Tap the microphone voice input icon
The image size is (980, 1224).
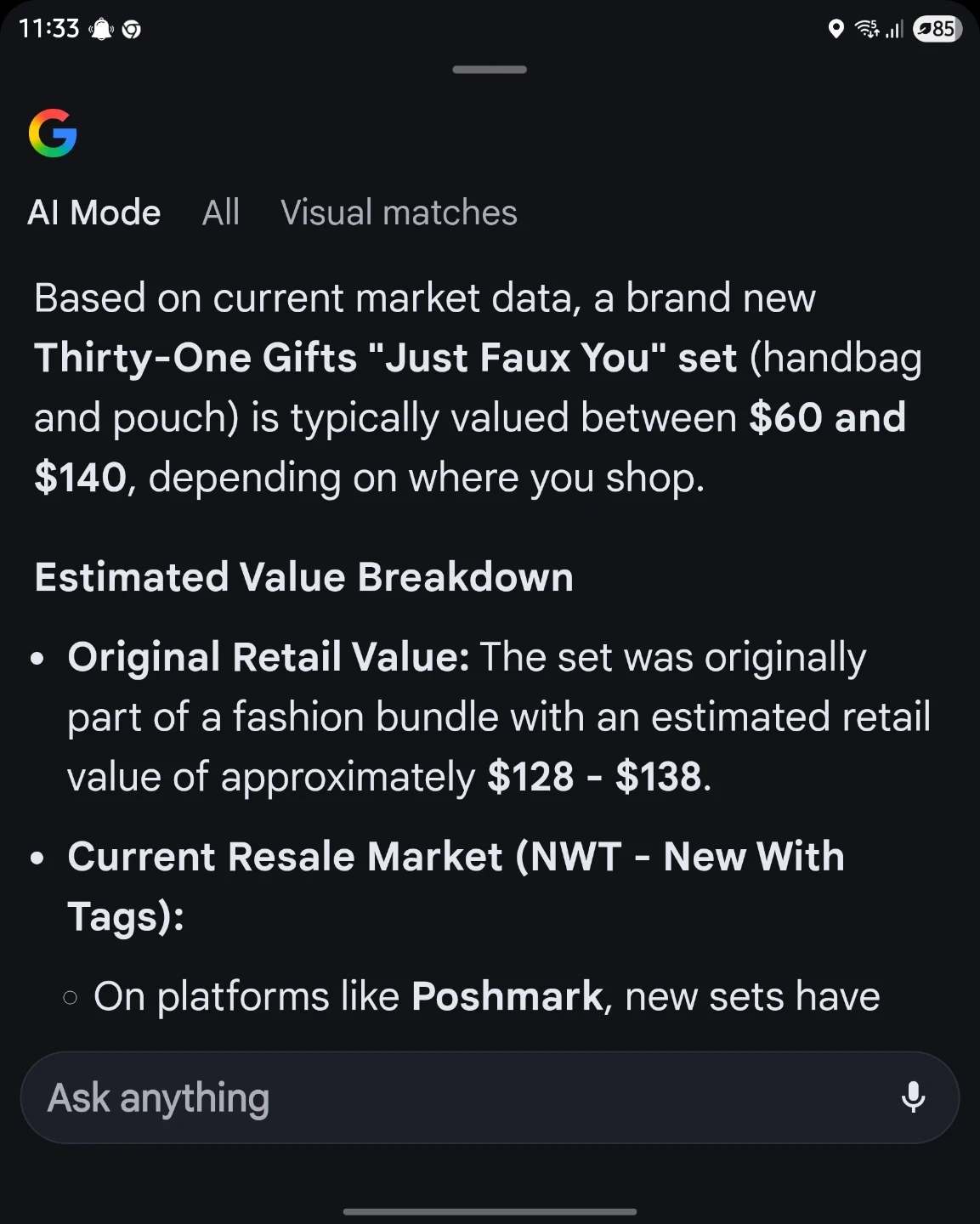913,1097
